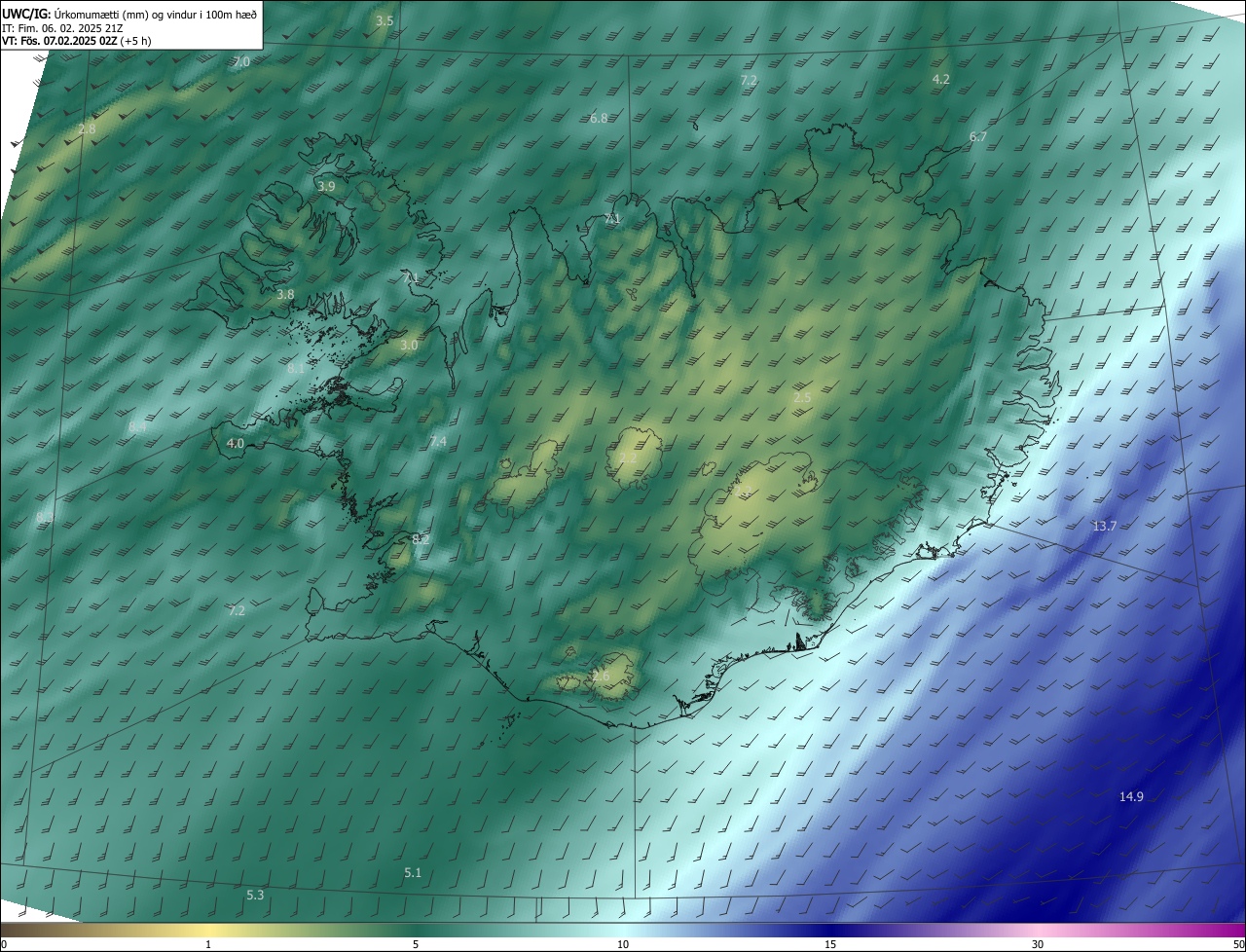Click the 3.5 value label on the map
Image resolution: width=1246 pixels, height=952 pixels.
pos(385,20)
